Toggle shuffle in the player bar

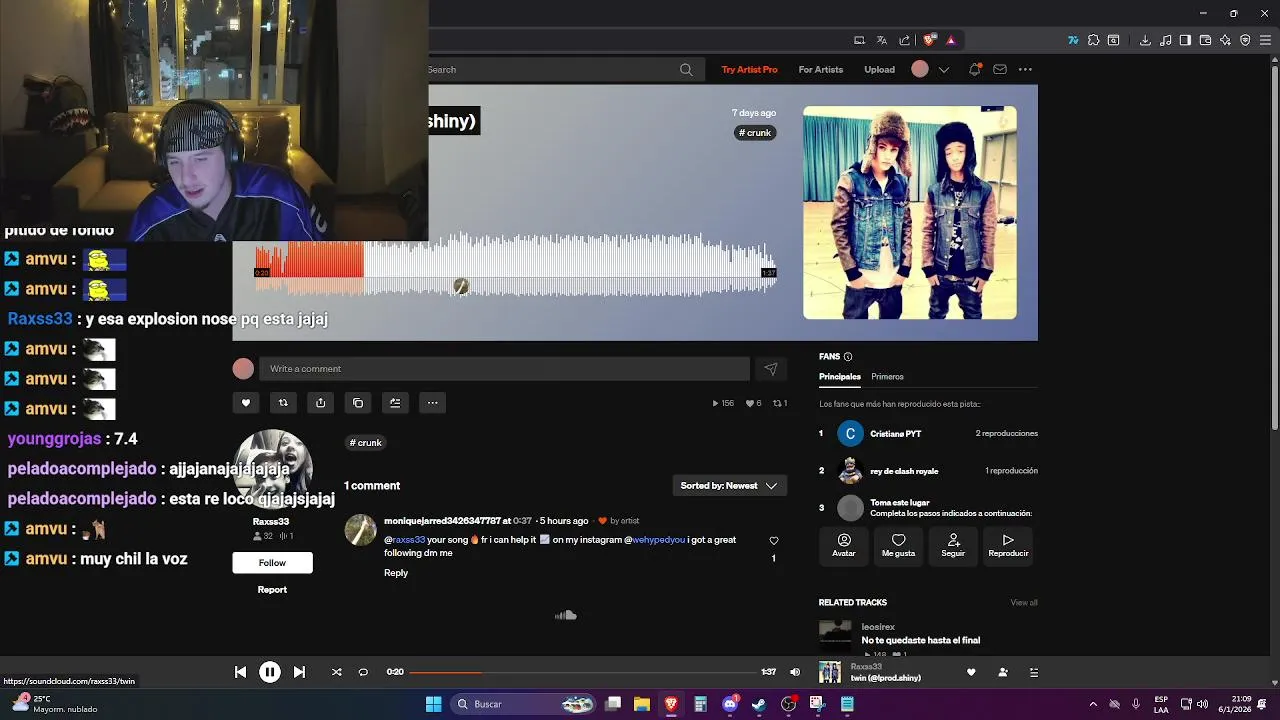tap(336, 672)
